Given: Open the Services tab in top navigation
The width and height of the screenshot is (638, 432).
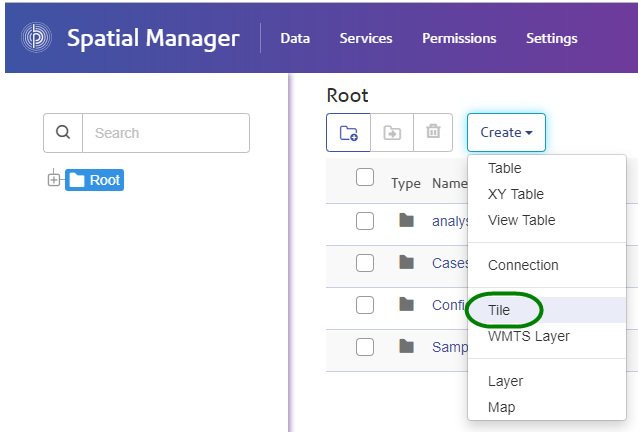Looking at the screenshot, I should click(366, 38).
